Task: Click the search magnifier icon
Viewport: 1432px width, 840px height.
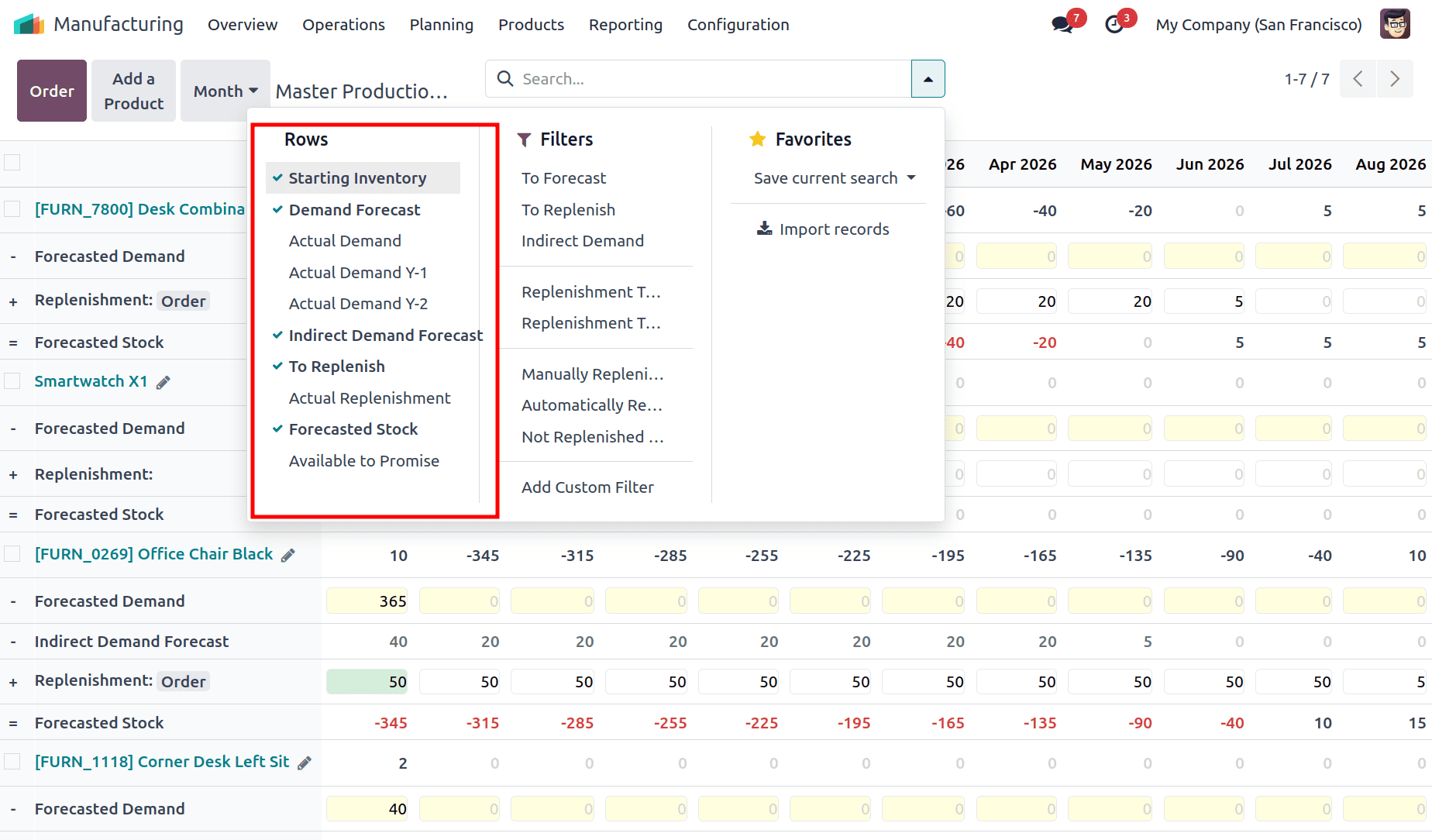Action: click(x=504, y=78)
